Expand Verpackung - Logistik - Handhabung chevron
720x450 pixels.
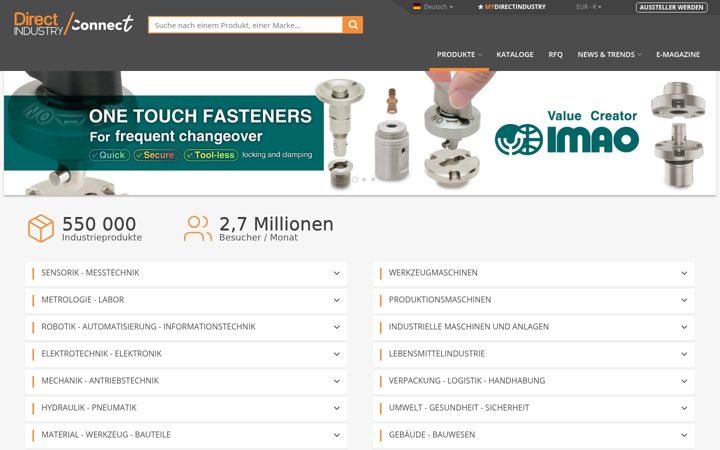(x=684, y=381)
